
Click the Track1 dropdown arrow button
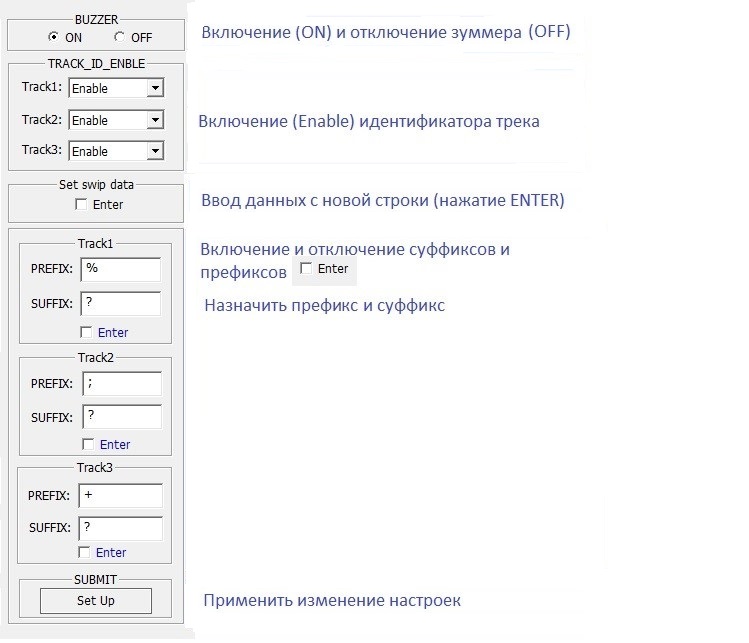[x=154, y=88]
